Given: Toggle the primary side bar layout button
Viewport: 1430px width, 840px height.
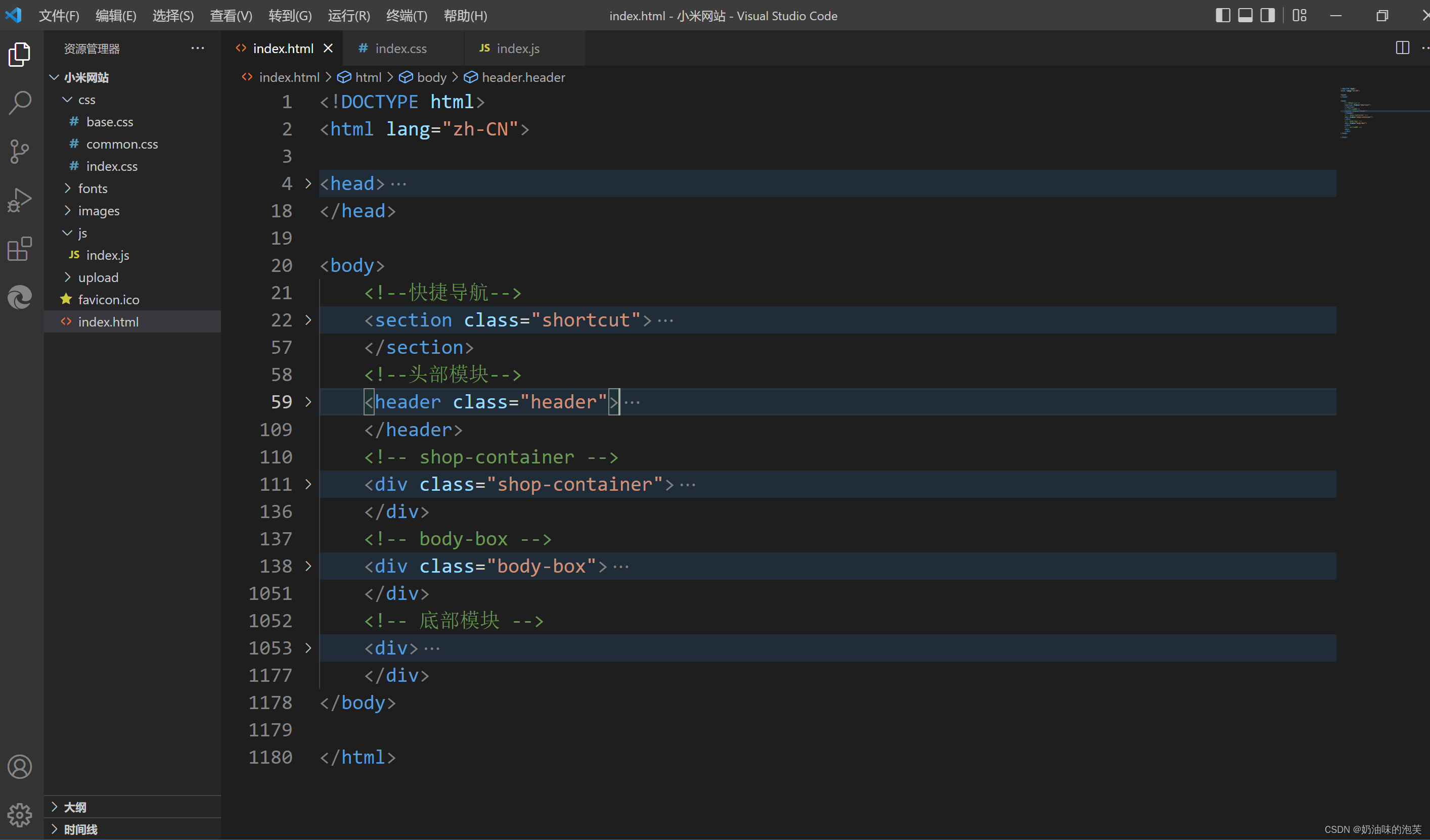Looking at the screenshot, I should 1223,15.
